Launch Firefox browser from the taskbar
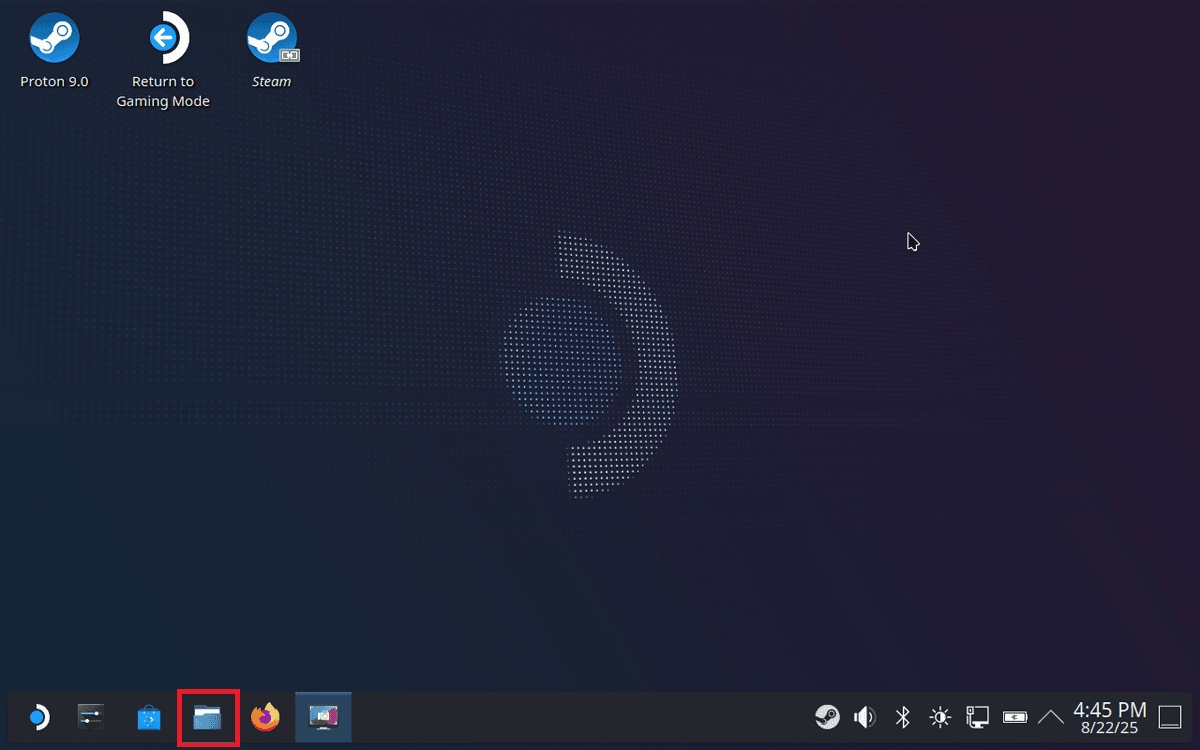The width and height of the screenshot is (1200, 750). 265,717
